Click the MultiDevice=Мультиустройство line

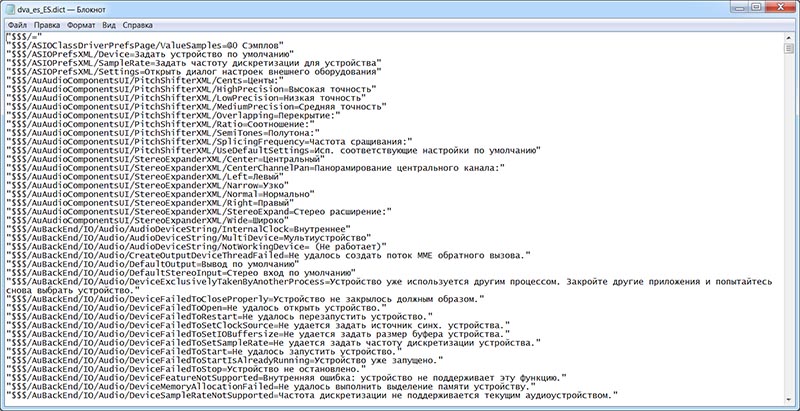point(188,239)
